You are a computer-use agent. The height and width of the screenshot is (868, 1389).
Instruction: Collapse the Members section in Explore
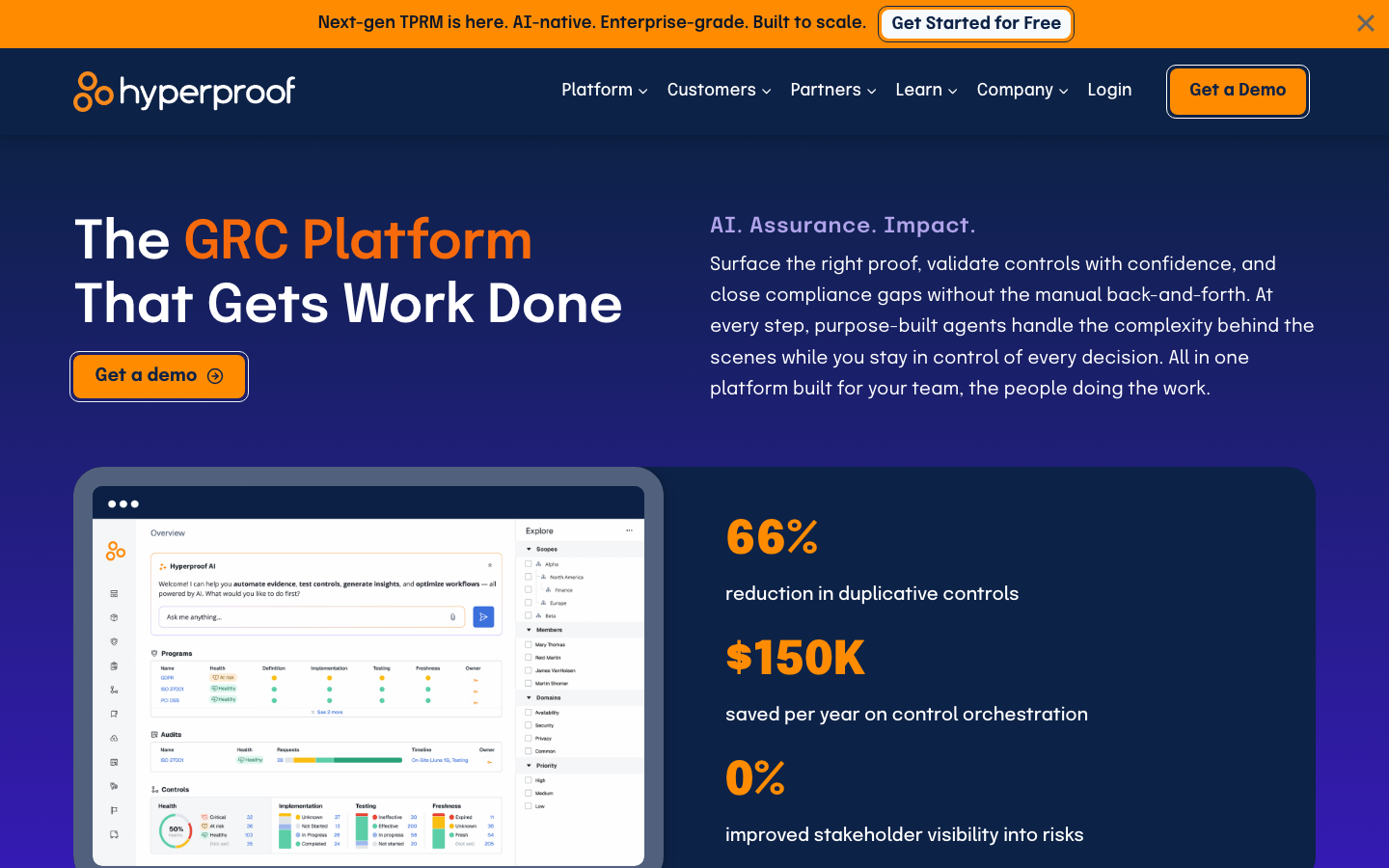click(529, 630)
